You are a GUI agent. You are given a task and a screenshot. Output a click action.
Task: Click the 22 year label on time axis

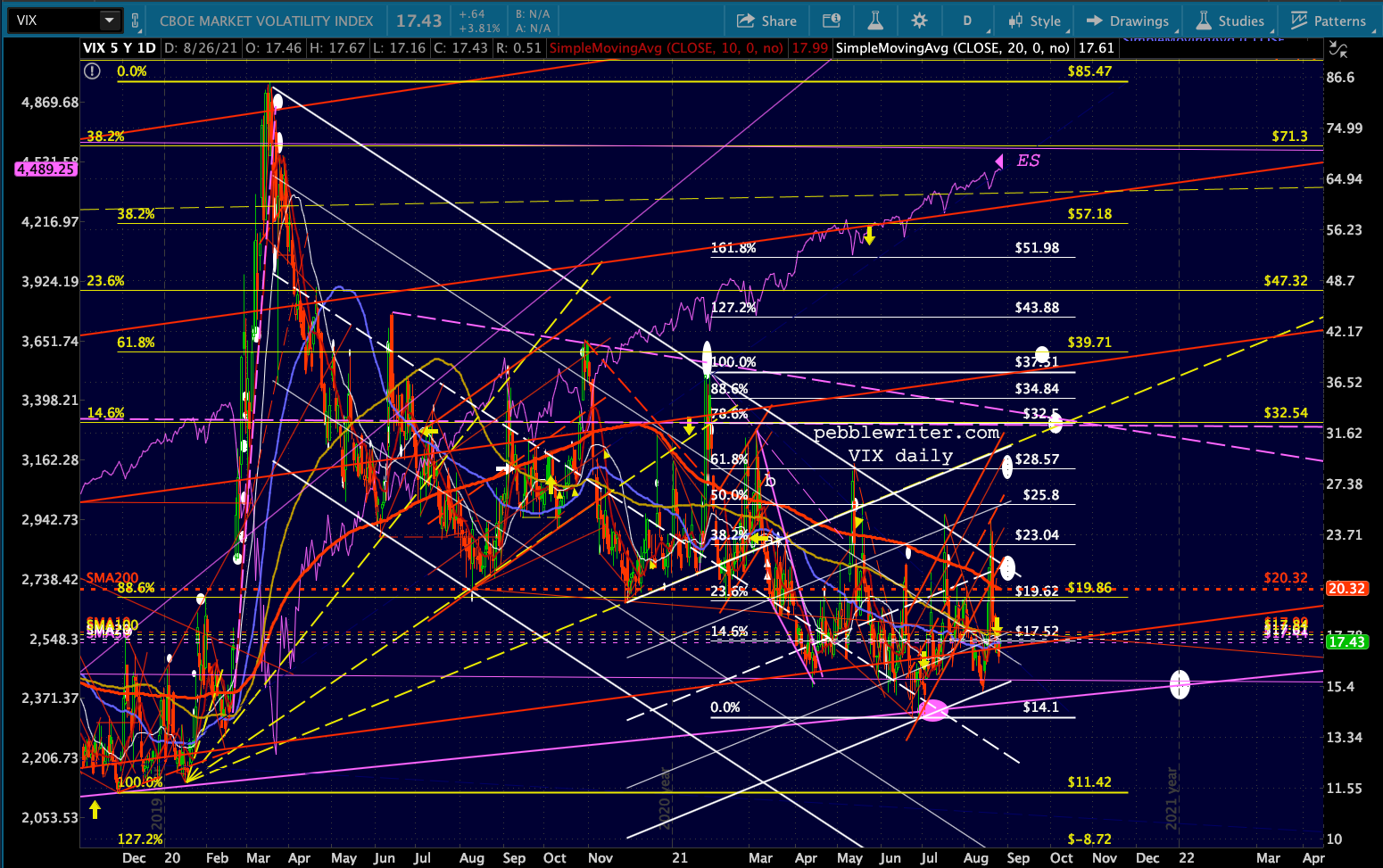click(1186, 858)
